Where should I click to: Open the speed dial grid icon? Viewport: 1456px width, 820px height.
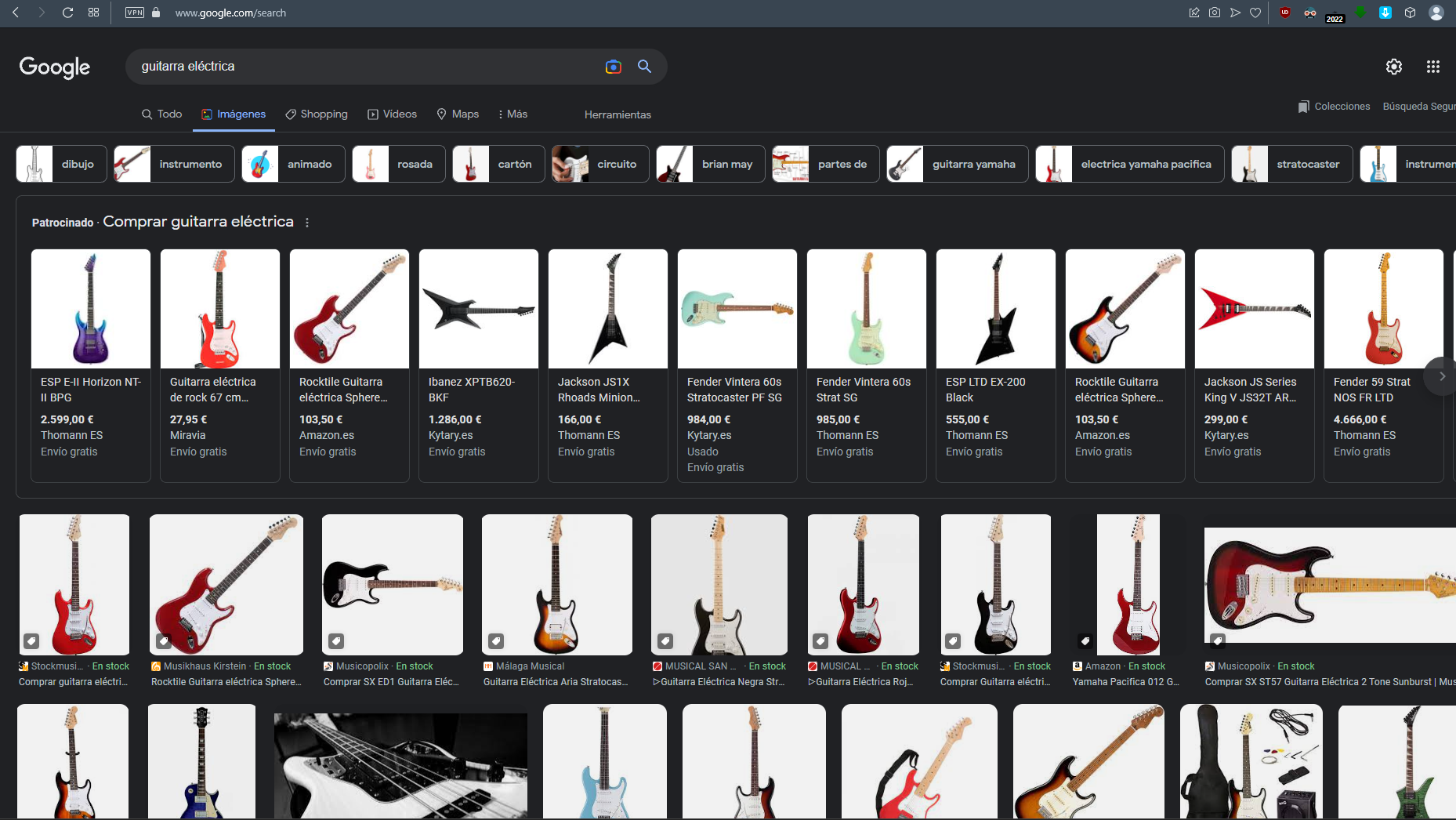coord(94,13)
